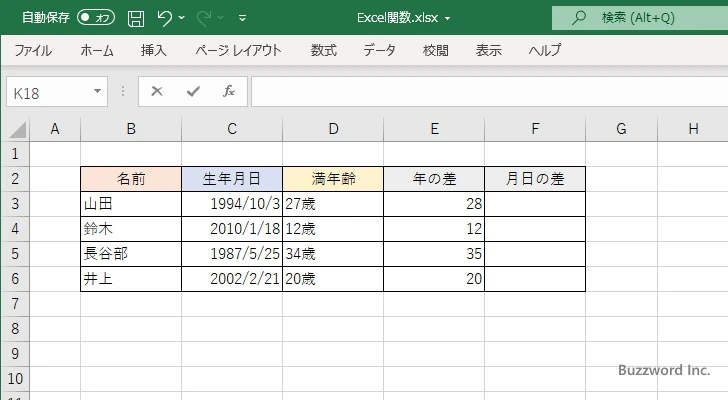Open the 数式 ribbon tab

coord(324,50)
